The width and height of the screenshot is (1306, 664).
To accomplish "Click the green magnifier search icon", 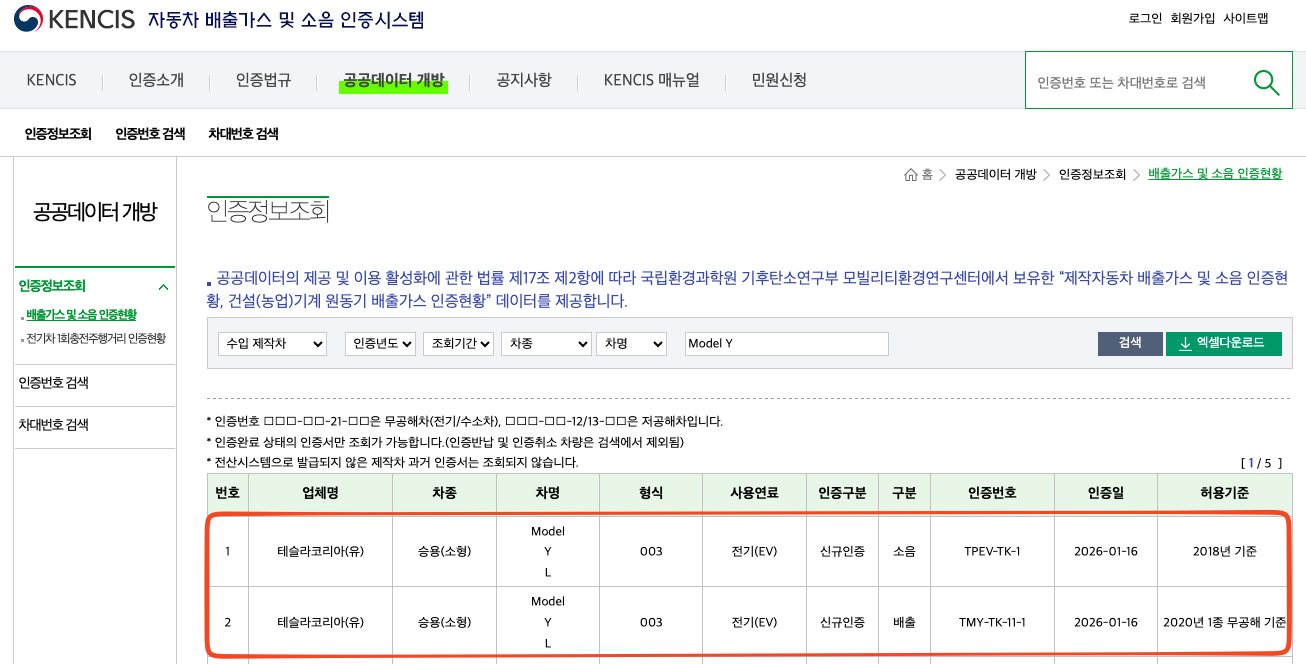I will click(1266, 83).
